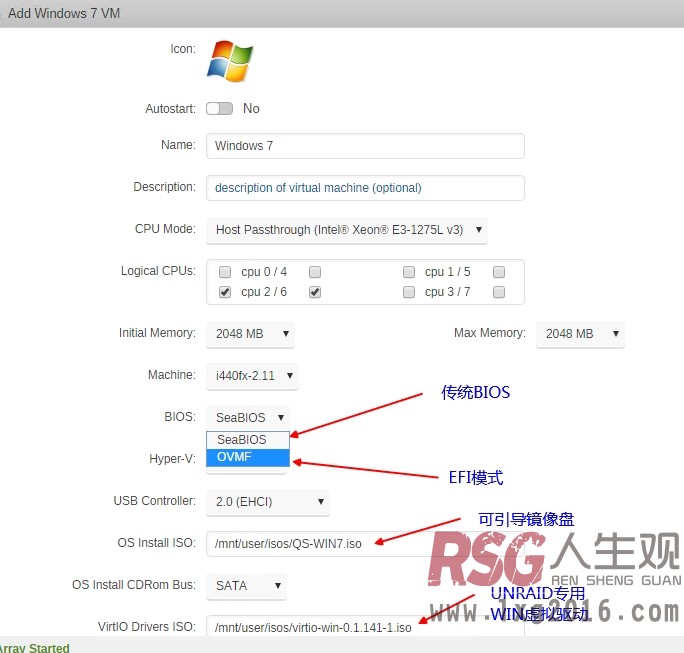Viewport: 684px width, 653px height.
Task: Click the BIOS SeaBIOS dropdown
Action: 248,417
